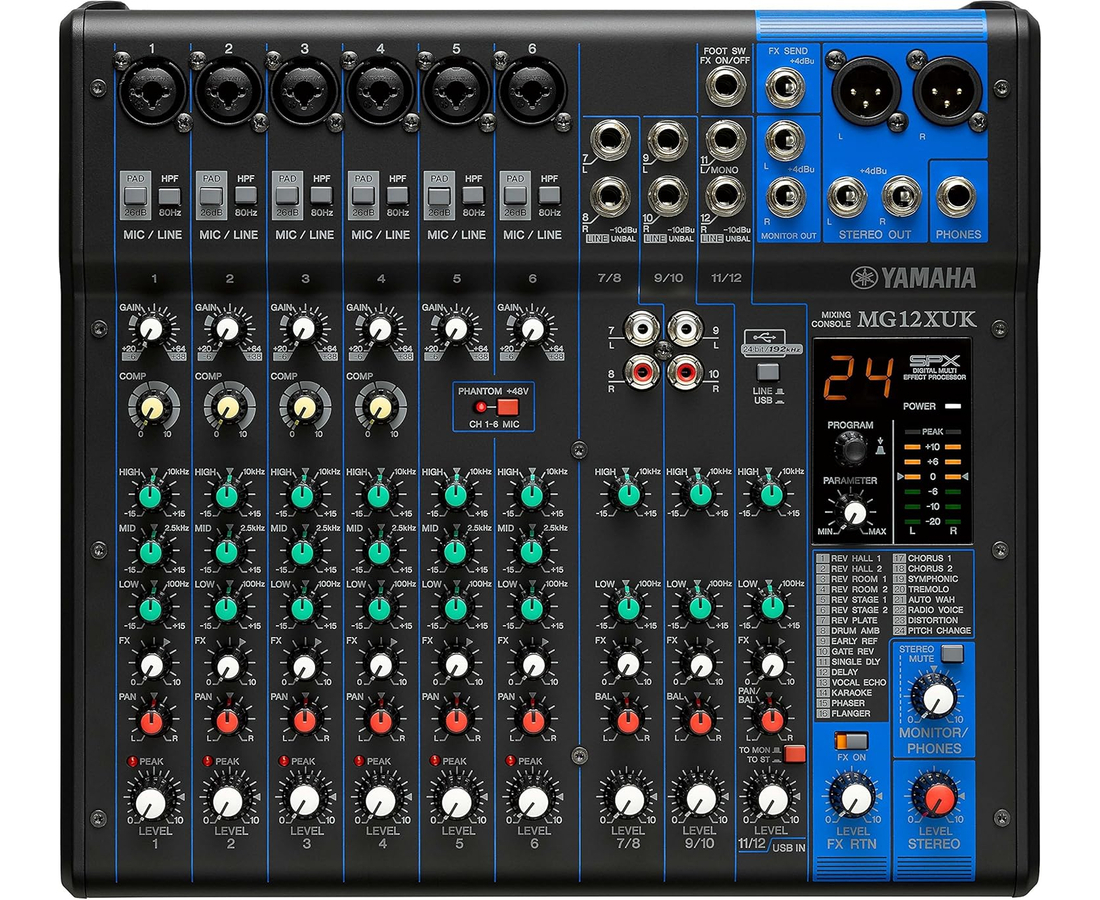Image resolution: width=1100 pixels, height=900 pixels.
Task: Toggle the STEREO MUTE button
Action: (952, 653)
